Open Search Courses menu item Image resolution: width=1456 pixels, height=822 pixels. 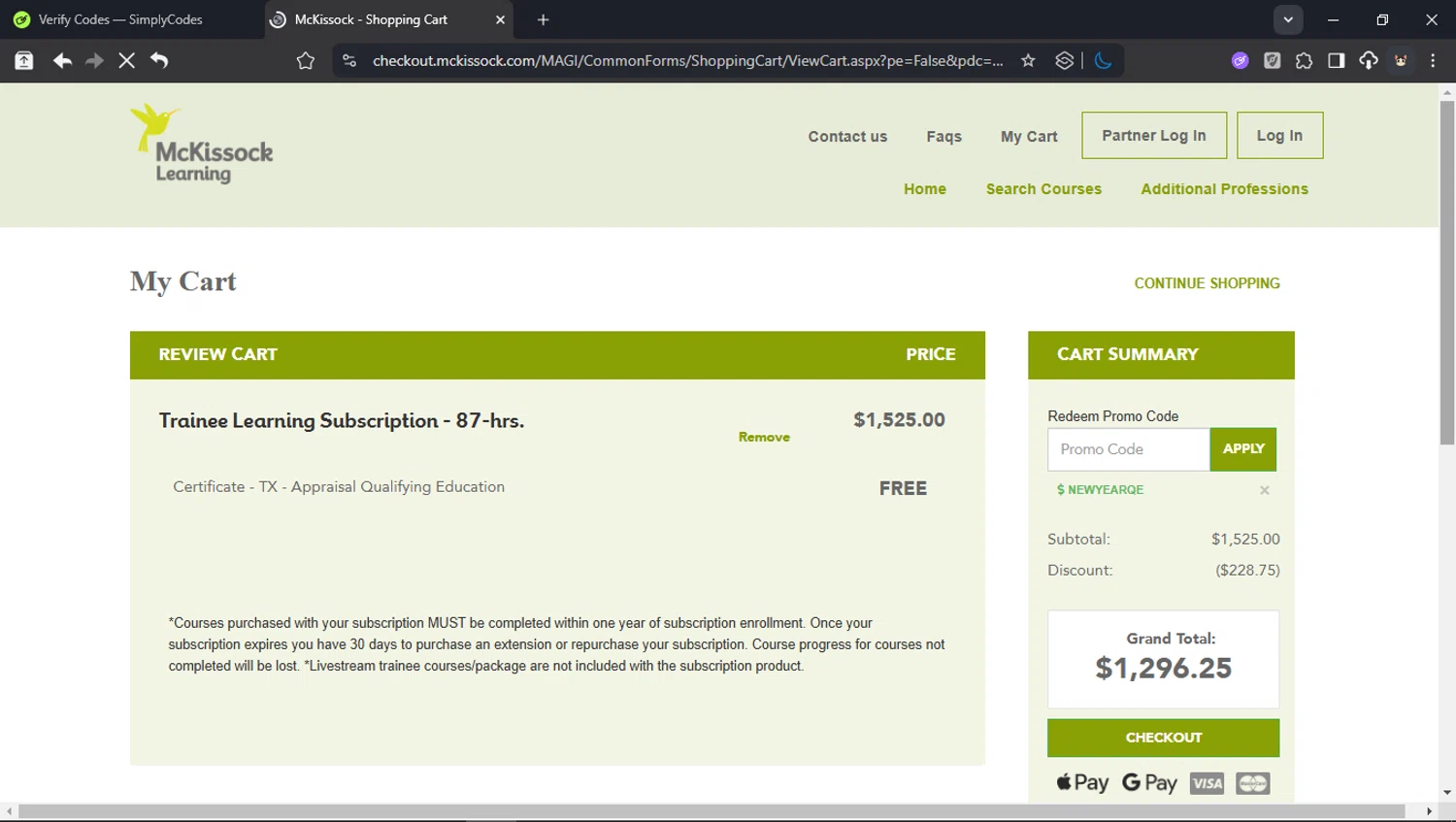[1043, 188]
